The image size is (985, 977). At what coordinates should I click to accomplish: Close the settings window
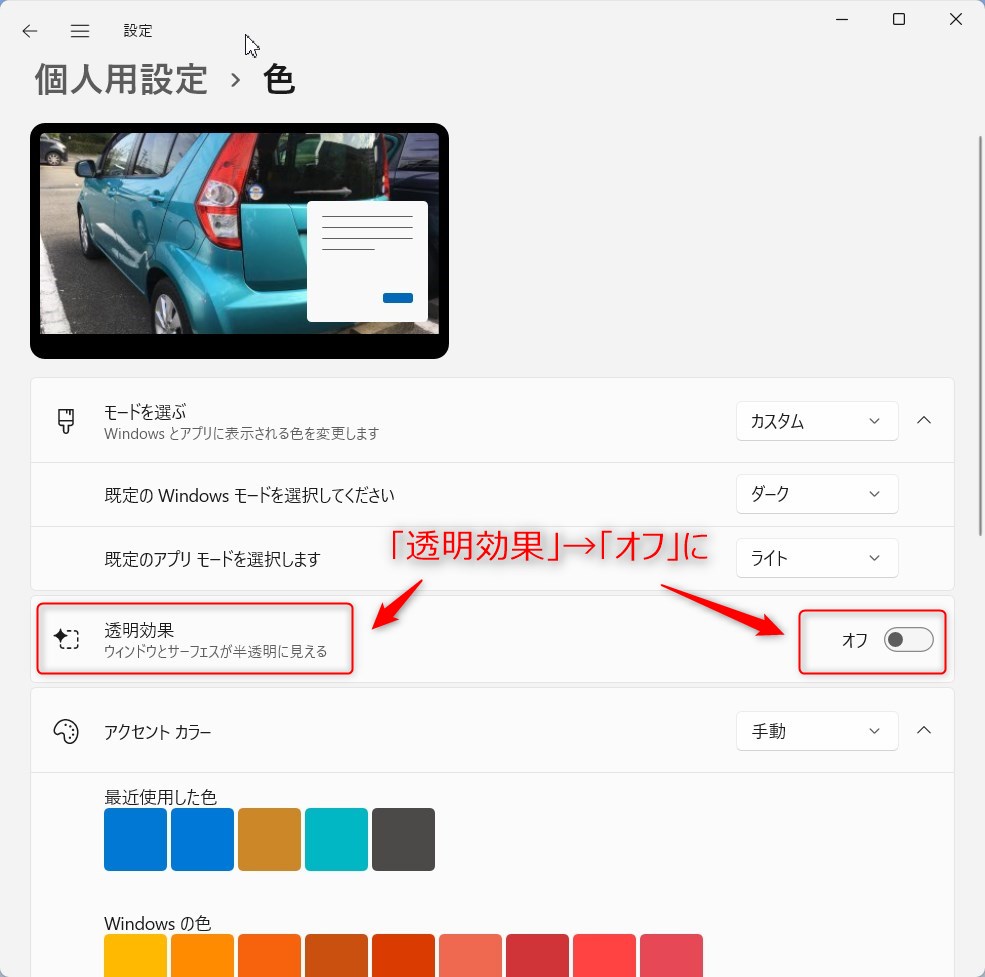[955, 19]
